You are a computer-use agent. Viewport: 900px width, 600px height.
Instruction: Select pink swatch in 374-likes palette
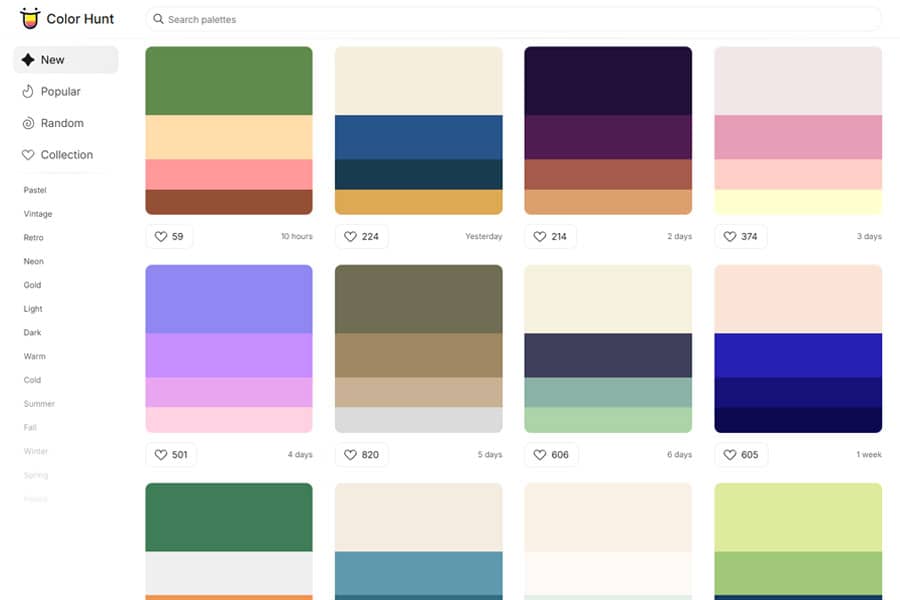point(798,137)
